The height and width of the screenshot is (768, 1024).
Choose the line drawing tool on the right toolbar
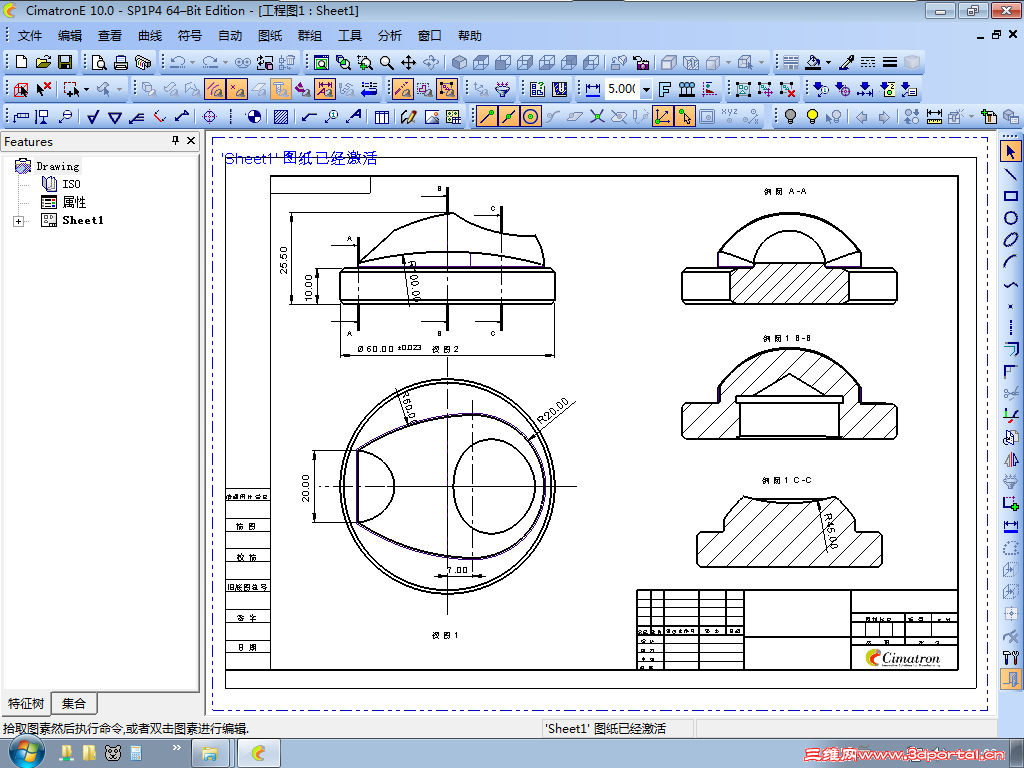1010,175
